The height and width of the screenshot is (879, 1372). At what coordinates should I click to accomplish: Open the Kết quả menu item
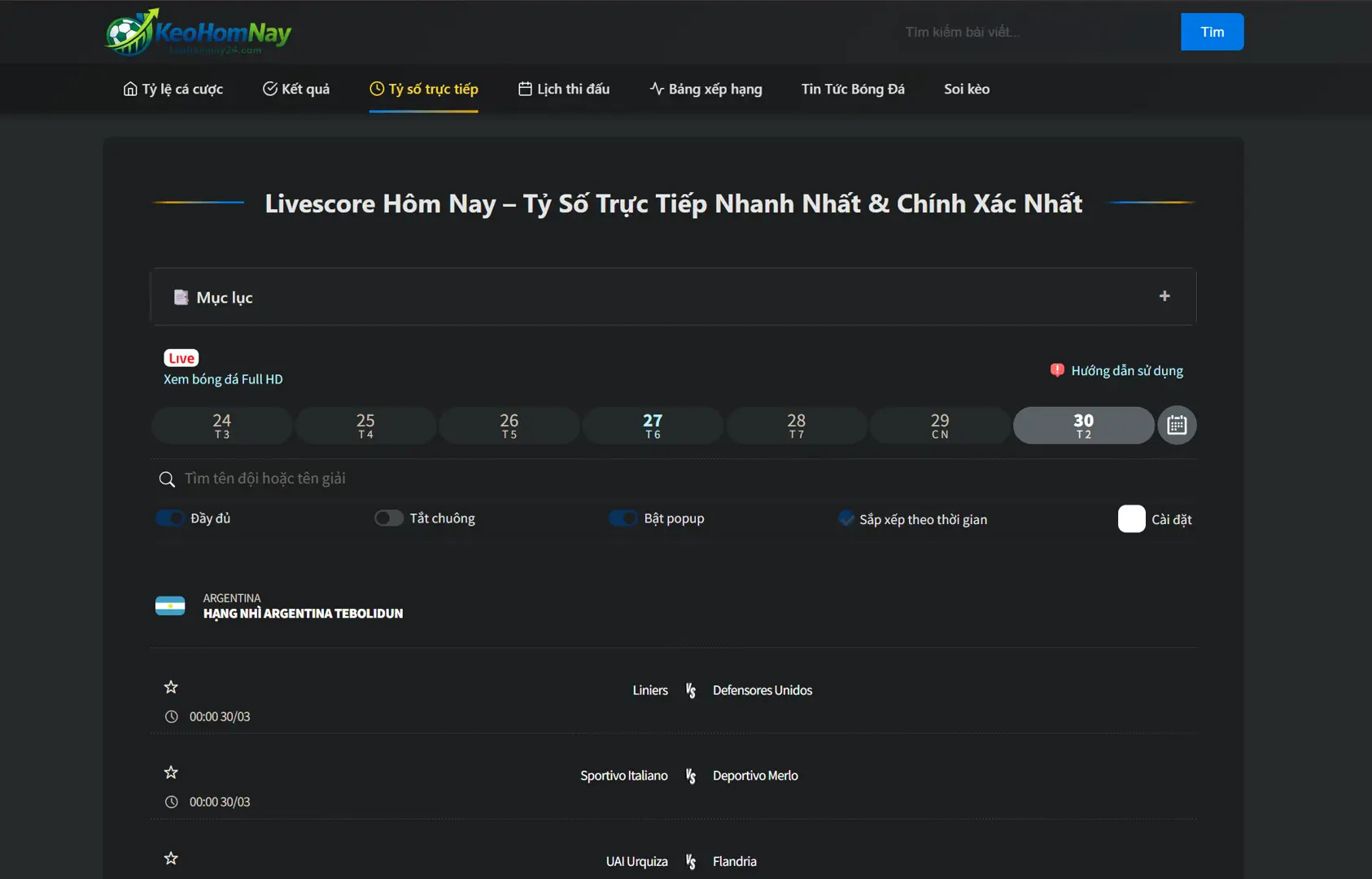pos(296,89)
